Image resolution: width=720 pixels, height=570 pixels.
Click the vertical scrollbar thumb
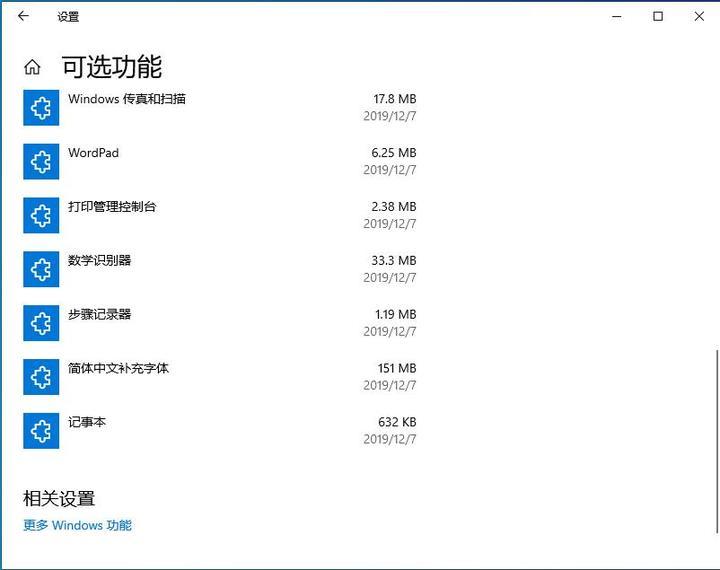point(715,400)
